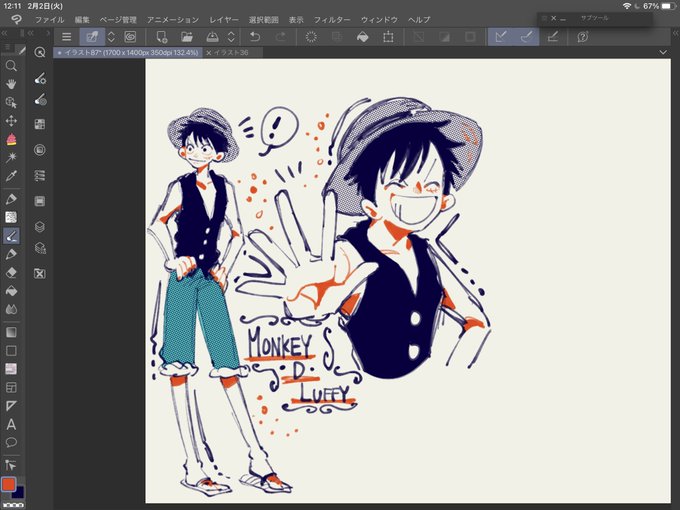This screenshot has height=510, width=680.
Task: Tap the battery indicator in status bar
Action: point(668,6)
